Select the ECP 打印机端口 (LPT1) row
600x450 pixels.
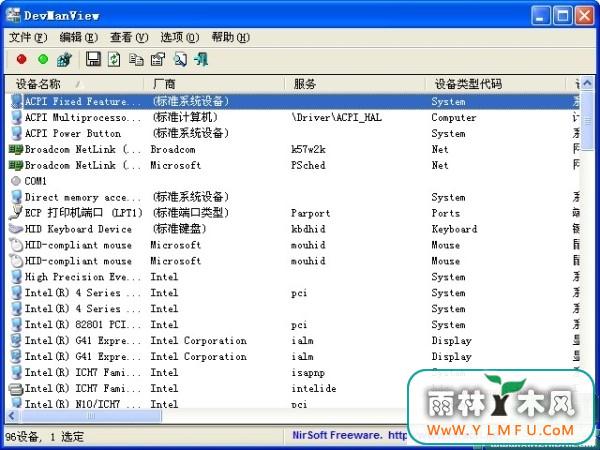(293, 213)
